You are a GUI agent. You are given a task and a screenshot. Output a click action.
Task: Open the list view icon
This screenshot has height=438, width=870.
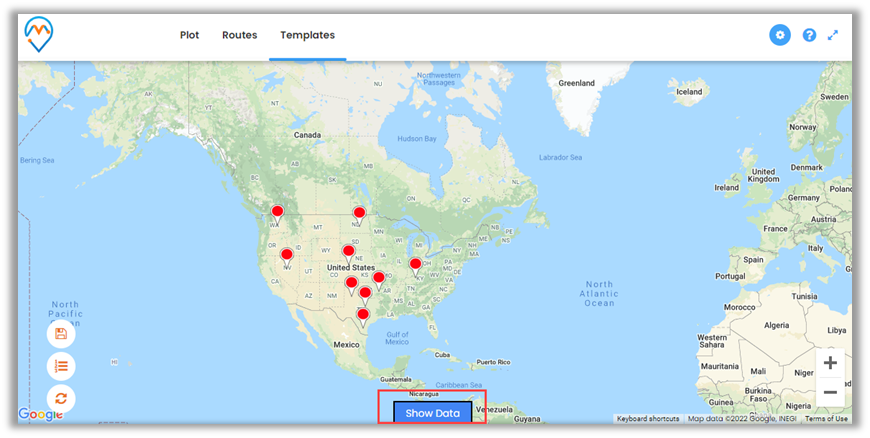(61, 366)
